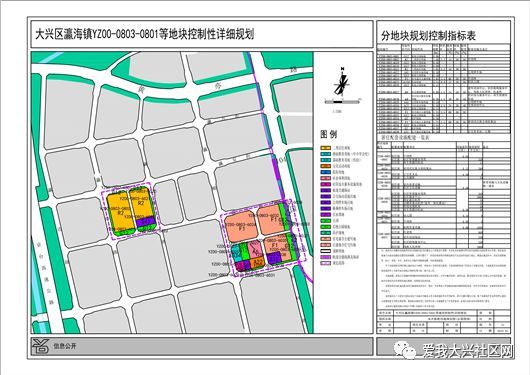Image resolution: width=530 pixels, height=375 pixels.
Task: Click the yellow swatch at top of legend
Action: (x=326, y=148)
